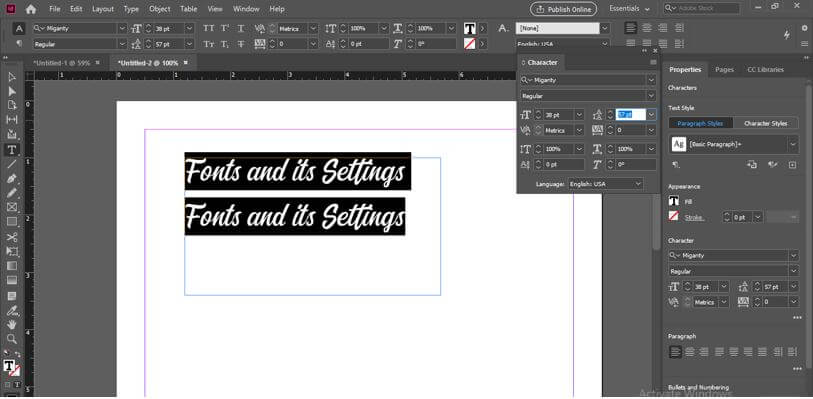Open the File menu
Viewport: 813px width, 399px height.
55,9
